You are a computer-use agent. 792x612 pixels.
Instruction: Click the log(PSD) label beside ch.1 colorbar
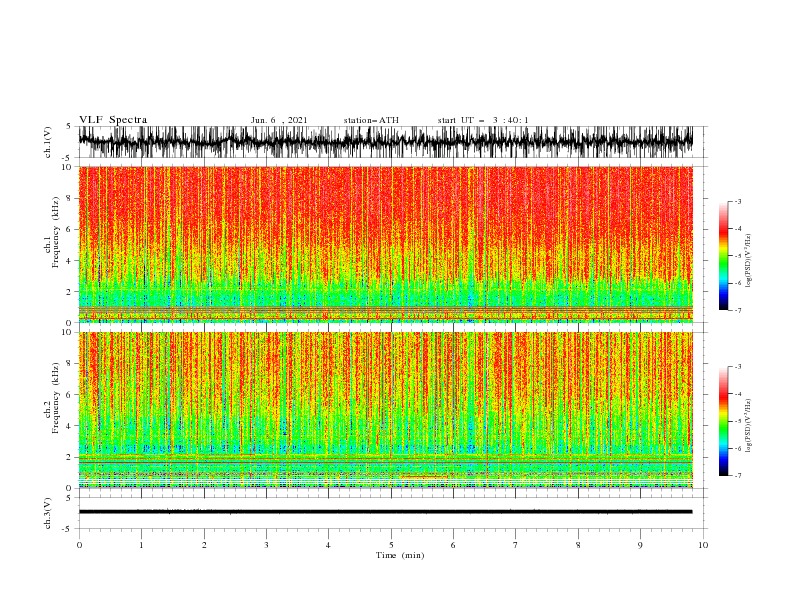(749, 261)
